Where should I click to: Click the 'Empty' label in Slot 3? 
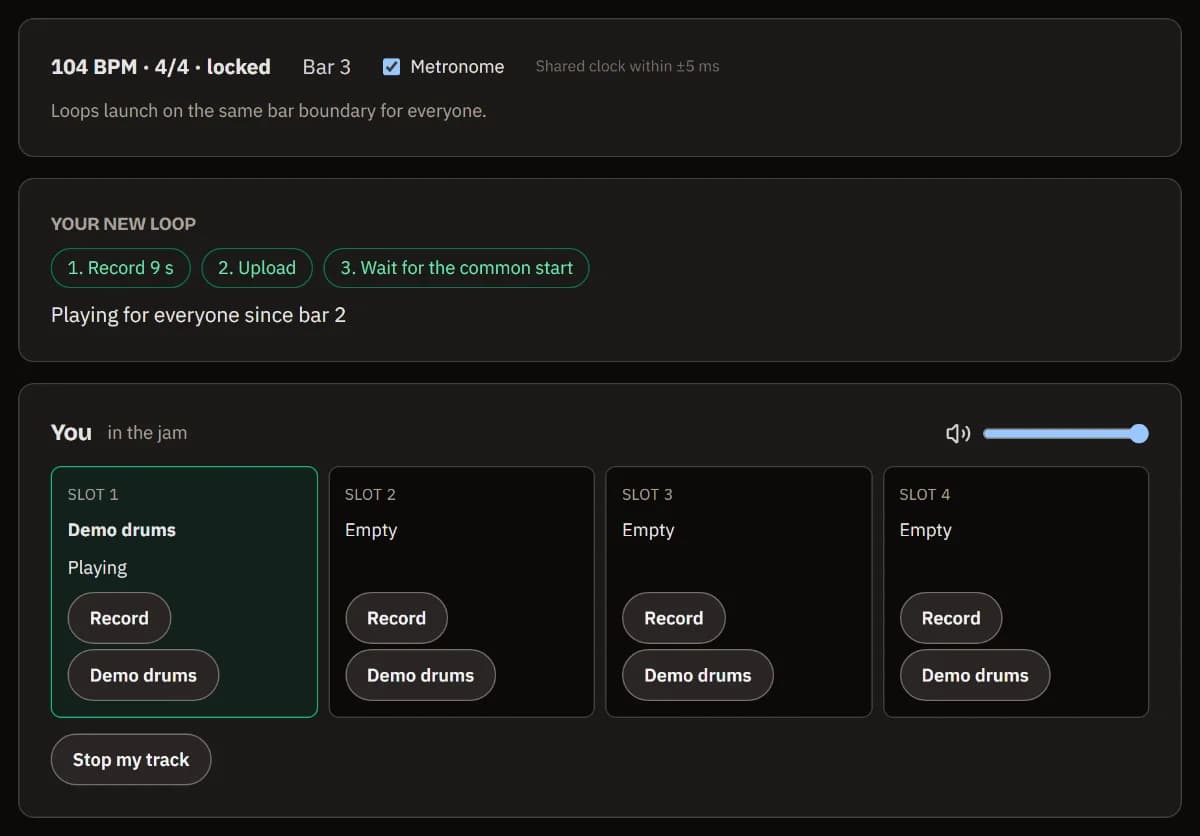click(x=648, y=530)
